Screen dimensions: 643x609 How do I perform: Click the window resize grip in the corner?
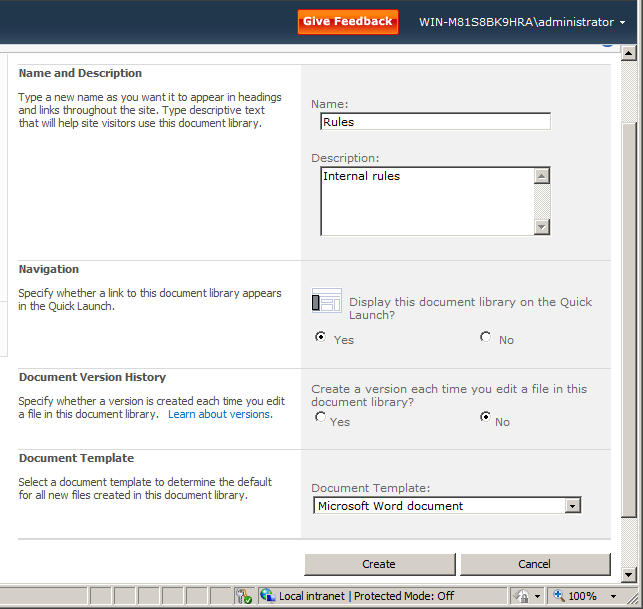point(634,600)
